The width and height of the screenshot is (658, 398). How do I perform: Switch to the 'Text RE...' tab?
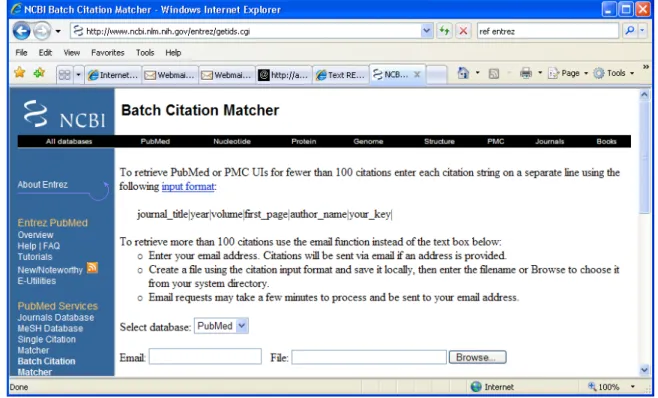(341, 75)
